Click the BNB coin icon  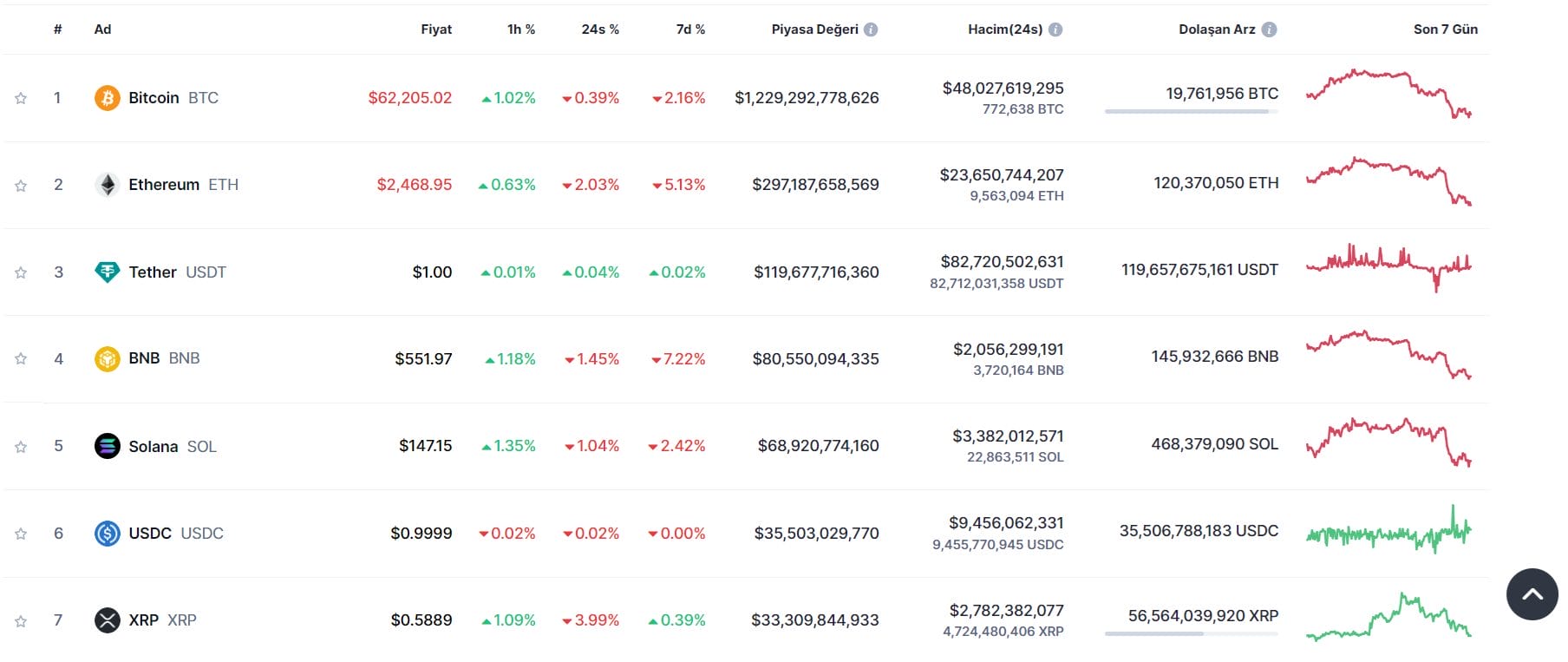[x=107, y=357]
